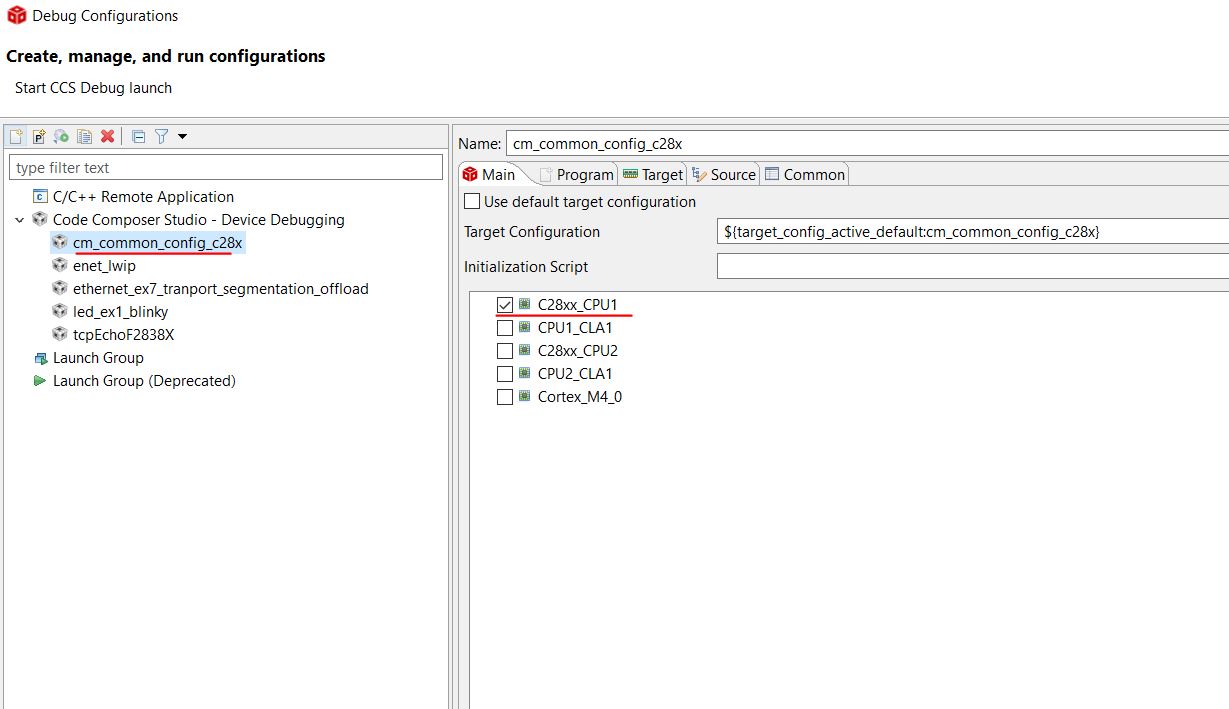Click the cube icon beside enet_lwip

pyautogui.click(x=60, y=266)
